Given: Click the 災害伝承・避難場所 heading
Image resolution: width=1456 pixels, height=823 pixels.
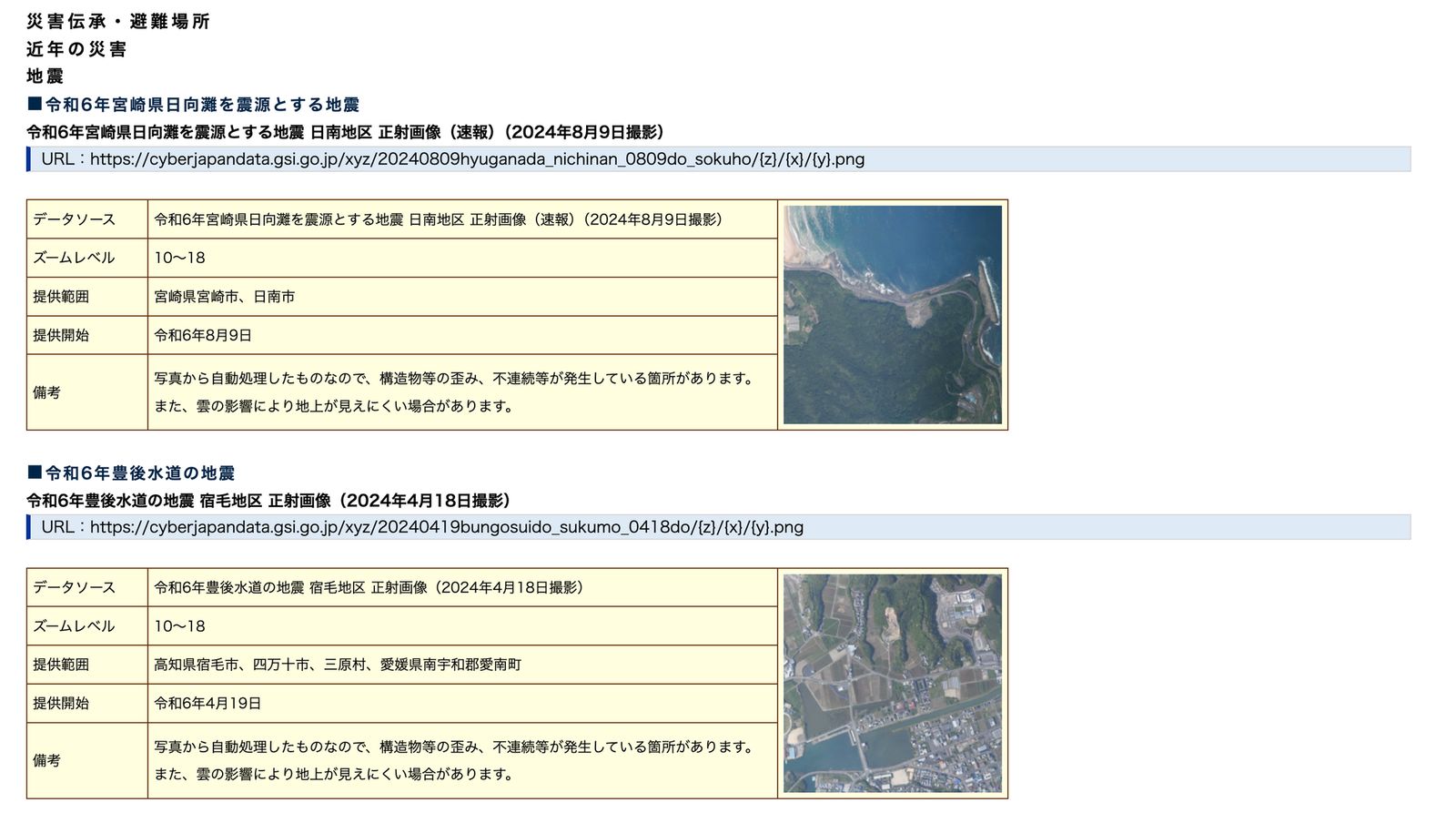Looking at the screenshot, I should point(118,21).
